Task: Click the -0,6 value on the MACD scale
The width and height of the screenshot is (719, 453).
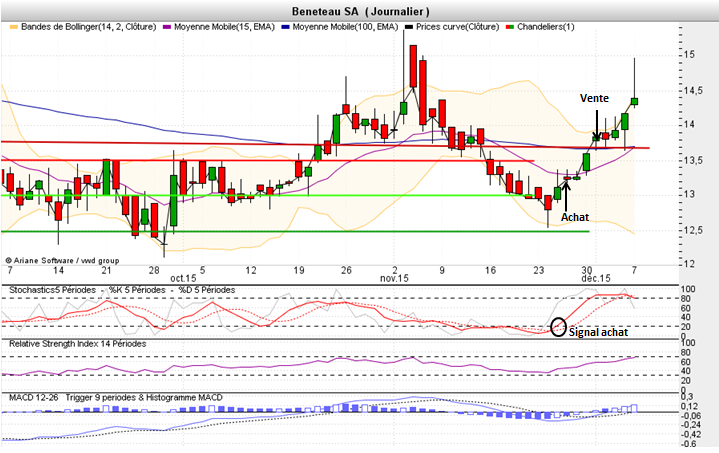Action: [690, 444]
